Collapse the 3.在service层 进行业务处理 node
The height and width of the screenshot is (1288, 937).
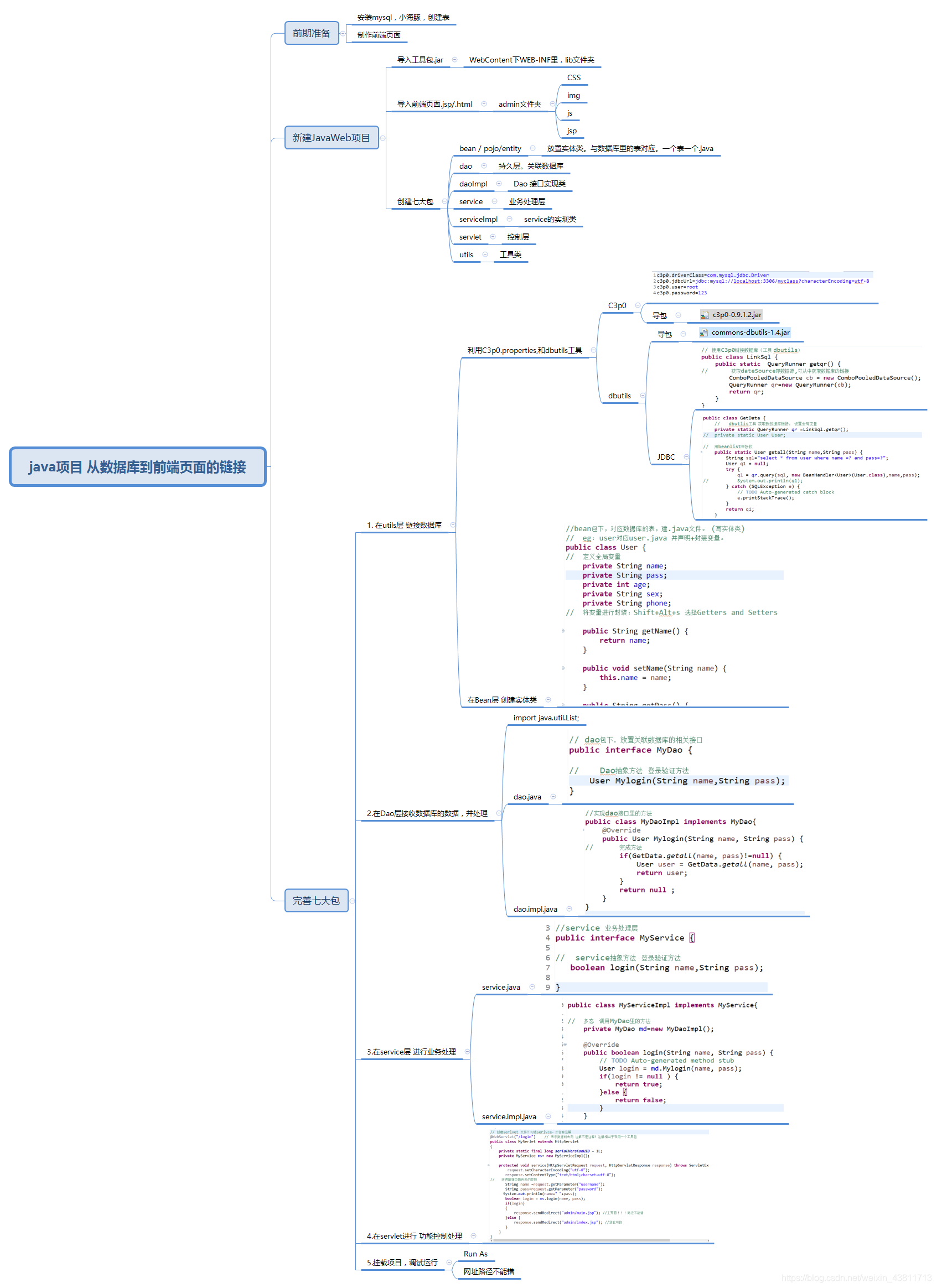pyautogui.click(x=467, y=1052)
